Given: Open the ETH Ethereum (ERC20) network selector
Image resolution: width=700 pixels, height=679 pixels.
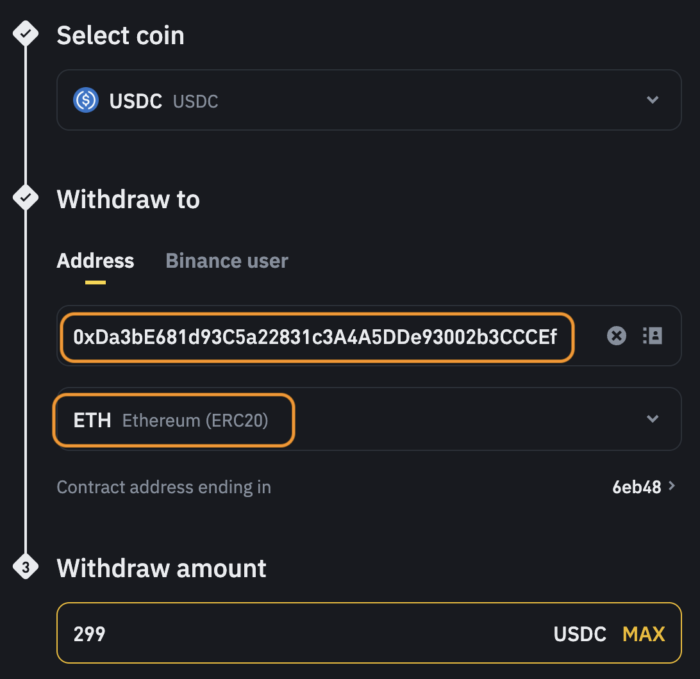Looking at the screenshot, I should (x=369, y=419).
